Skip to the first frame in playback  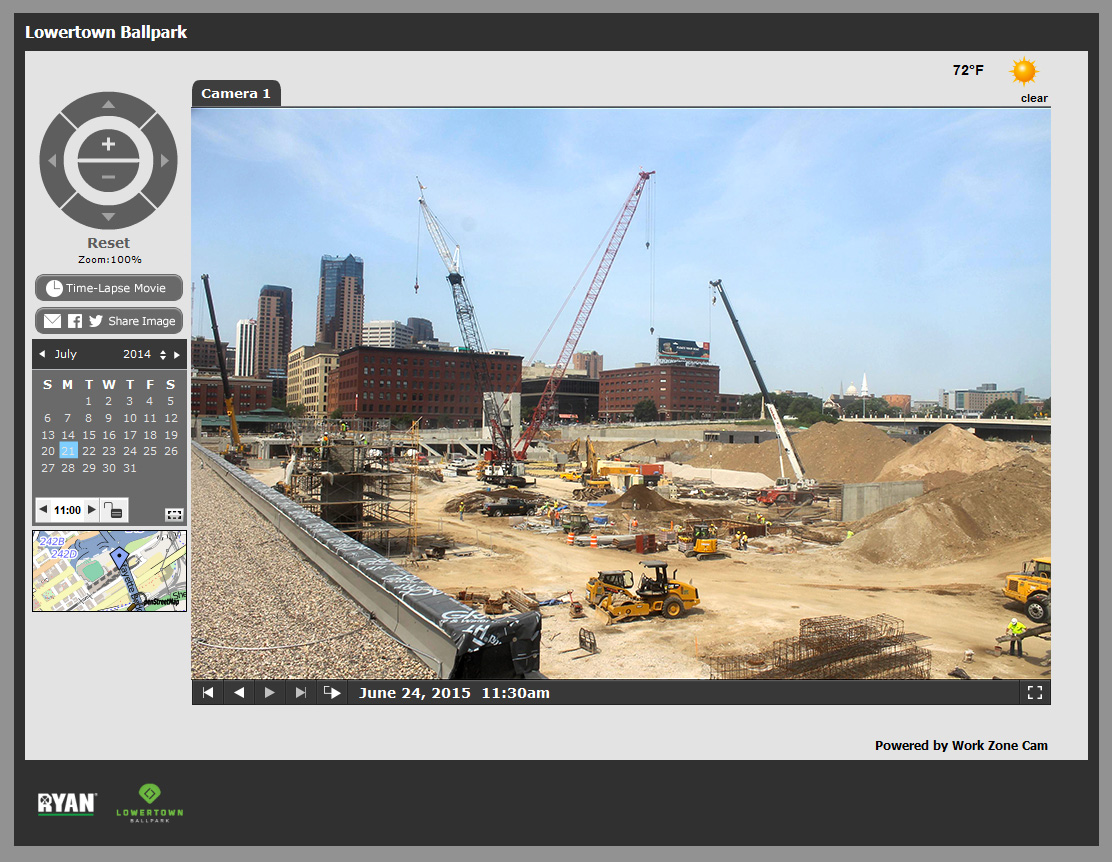207,691
